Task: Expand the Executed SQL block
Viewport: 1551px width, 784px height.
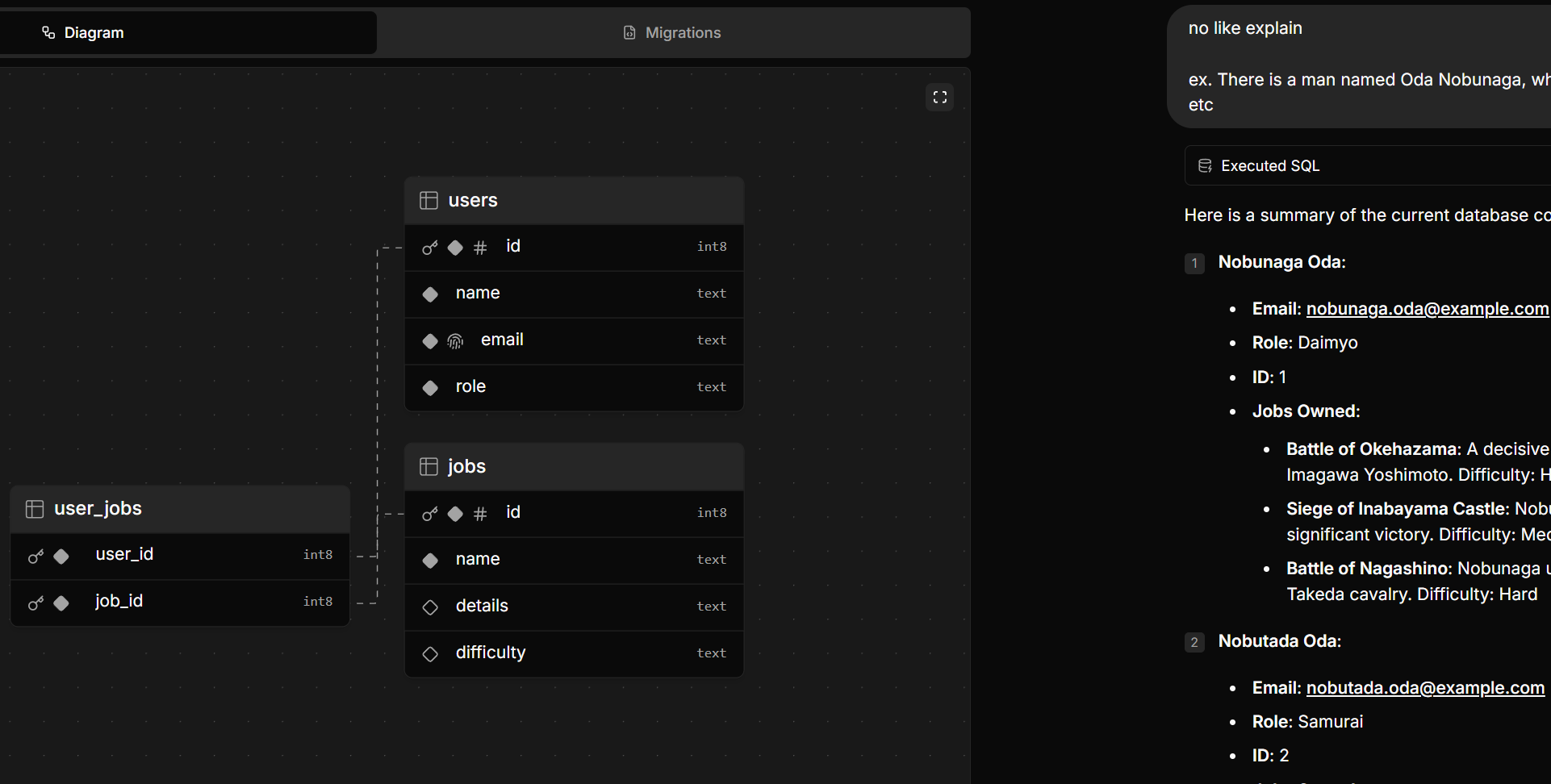Action: [x=1269, y=166]
